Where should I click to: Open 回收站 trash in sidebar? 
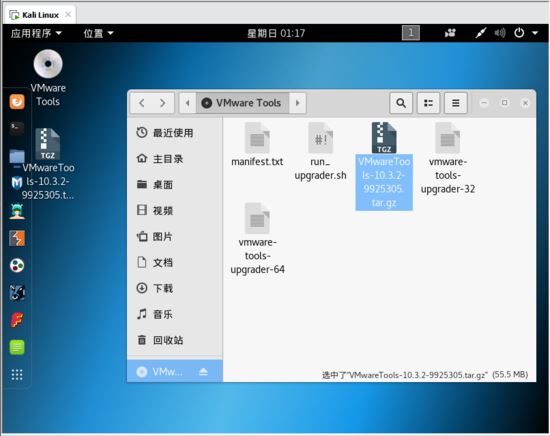coord(175,340)
